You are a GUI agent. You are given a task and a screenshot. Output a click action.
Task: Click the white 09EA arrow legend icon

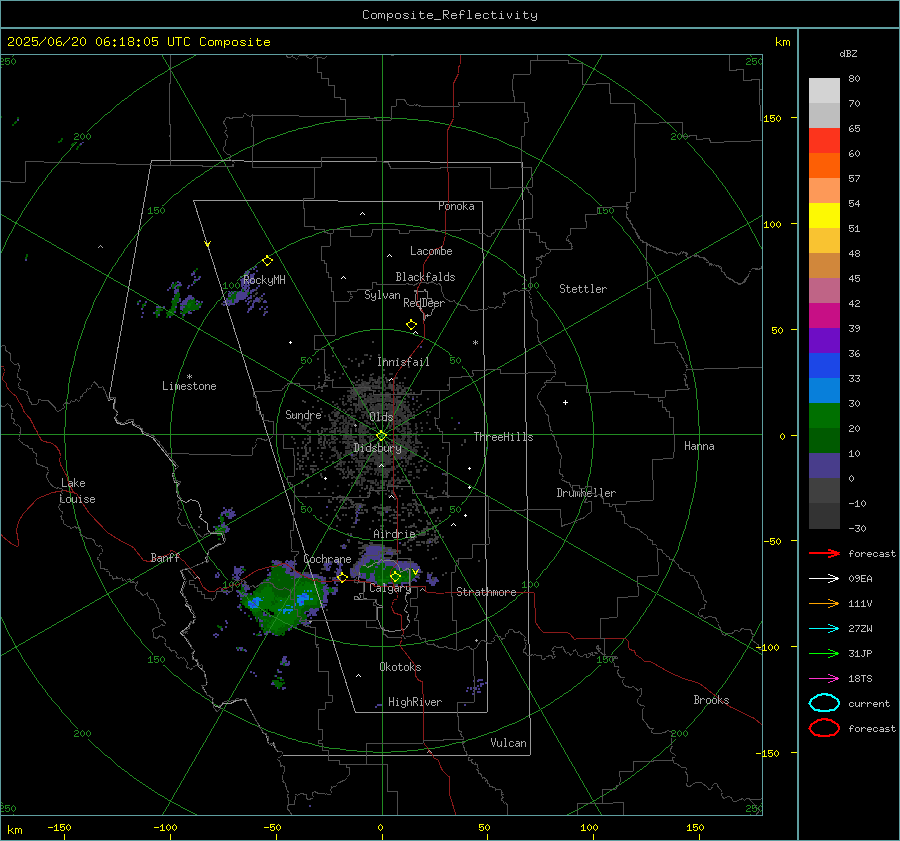tap(824, 578)
